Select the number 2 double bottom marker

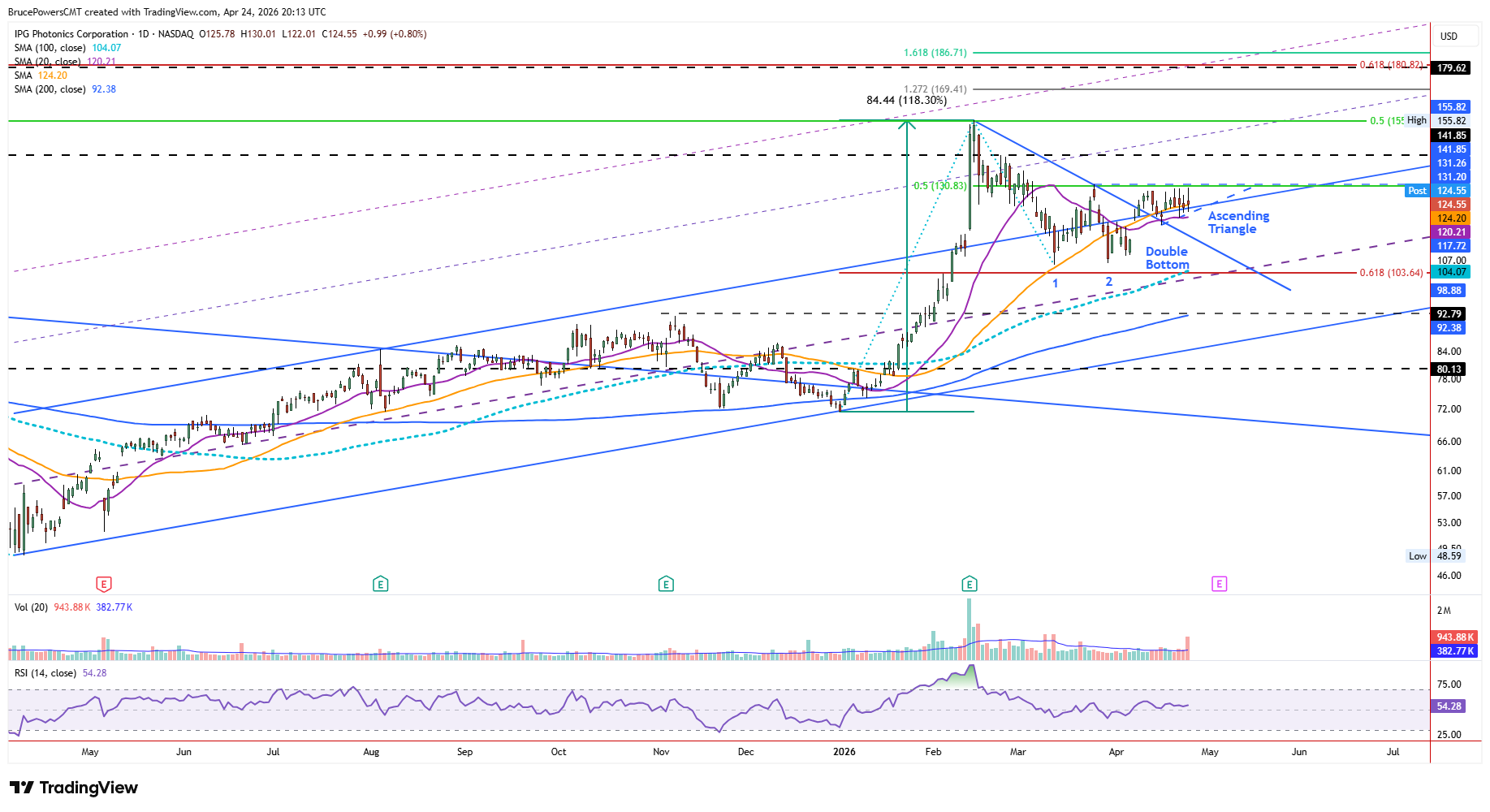pyautogui.click(x=1108, y=282)
